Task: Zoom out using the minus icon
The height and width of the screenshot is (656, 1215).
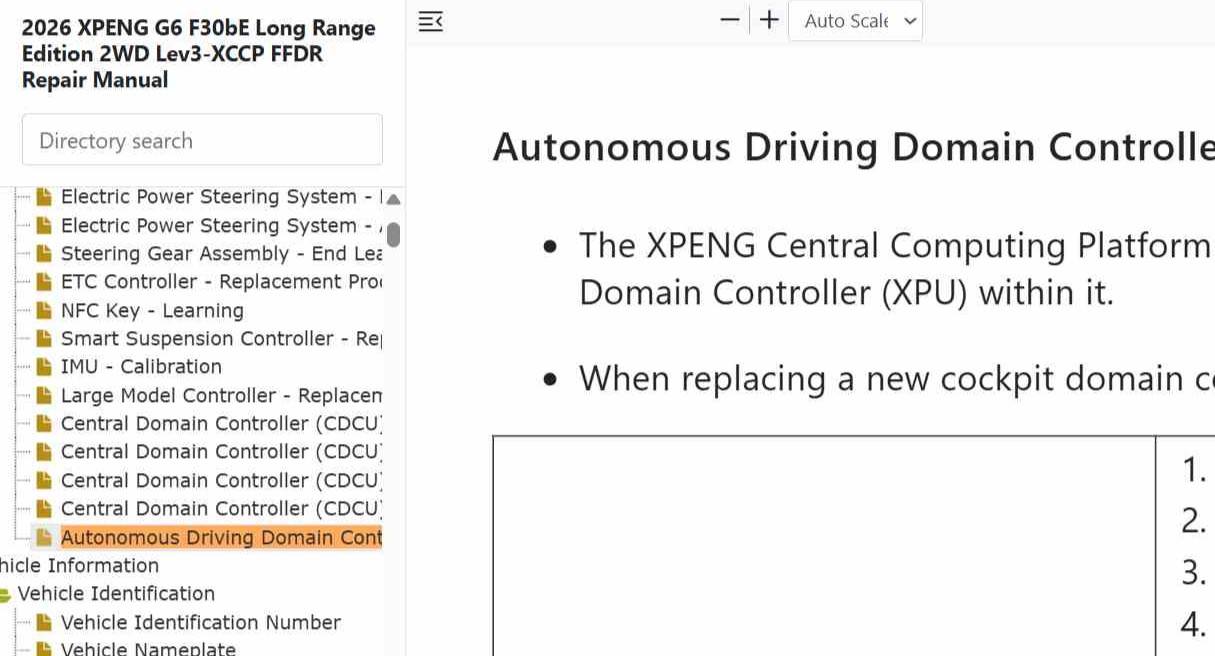Action: (x=730, y=20)
